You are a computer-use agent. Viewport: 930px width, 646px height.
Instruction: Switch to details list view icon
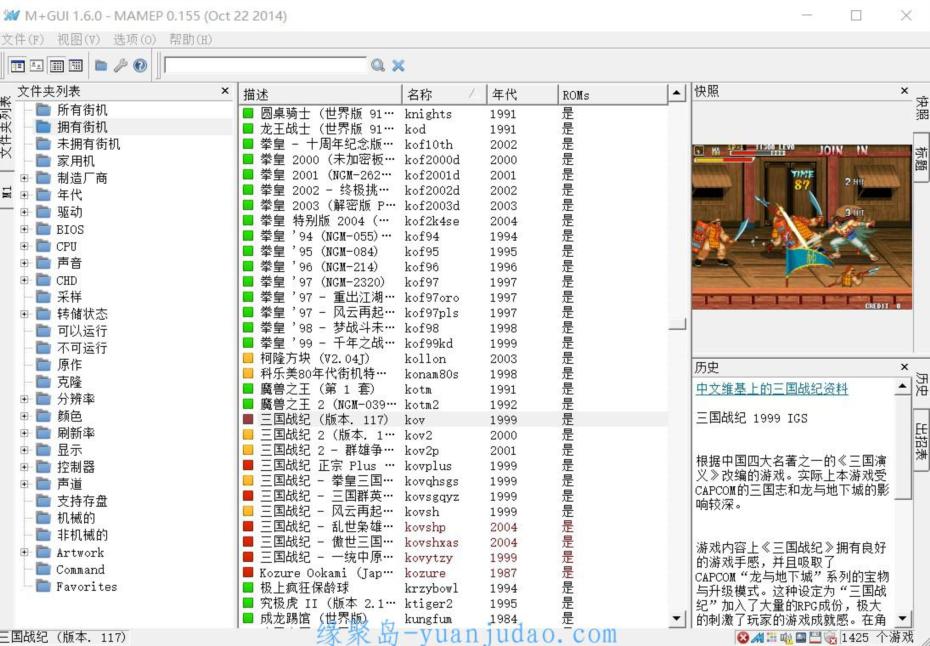pyautogui.click(x=56, y=65)
